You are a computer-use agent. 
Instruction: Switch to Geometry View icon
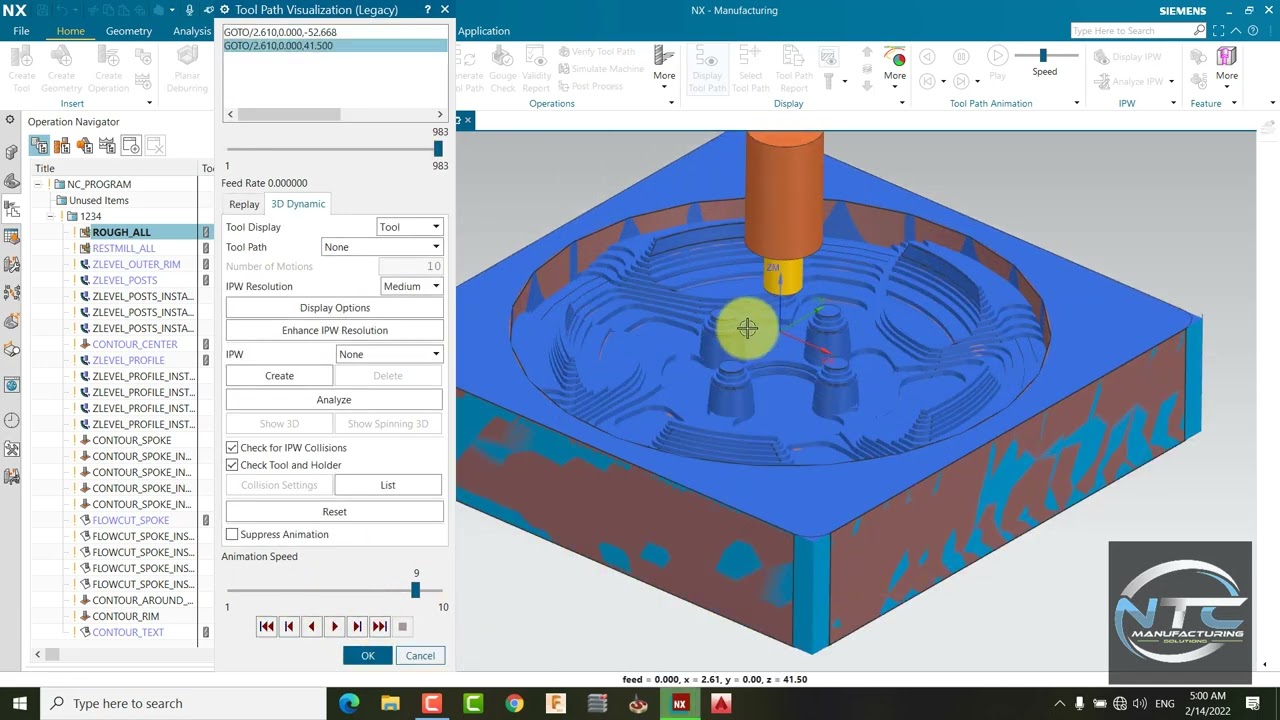click(85, 146)
